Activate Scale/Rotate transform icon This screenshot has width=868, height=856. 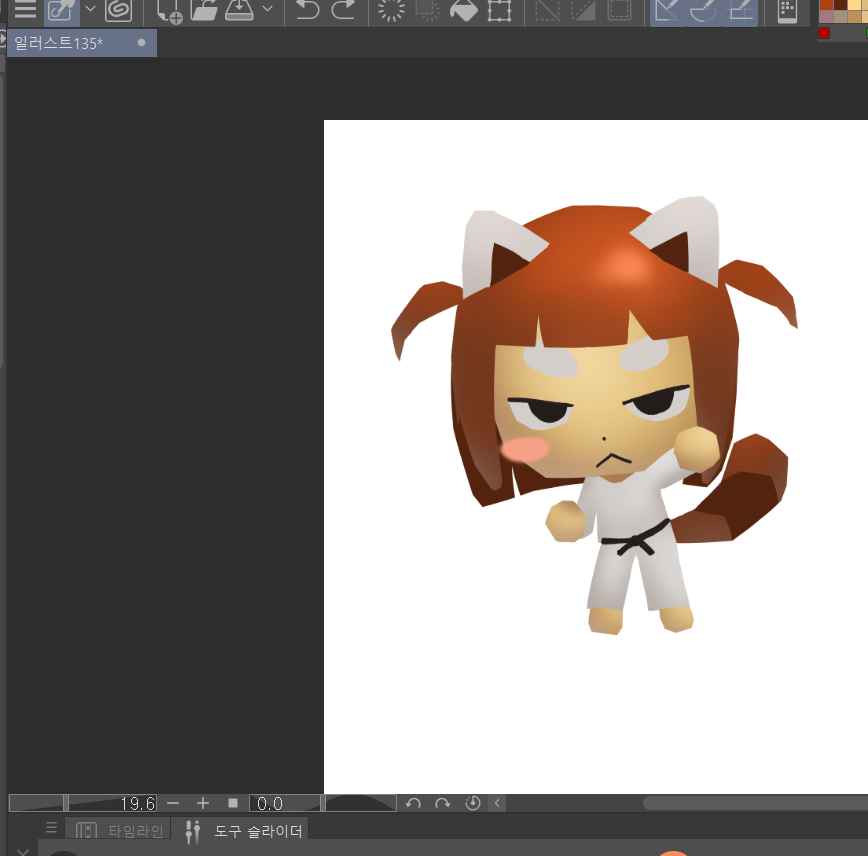499,10
